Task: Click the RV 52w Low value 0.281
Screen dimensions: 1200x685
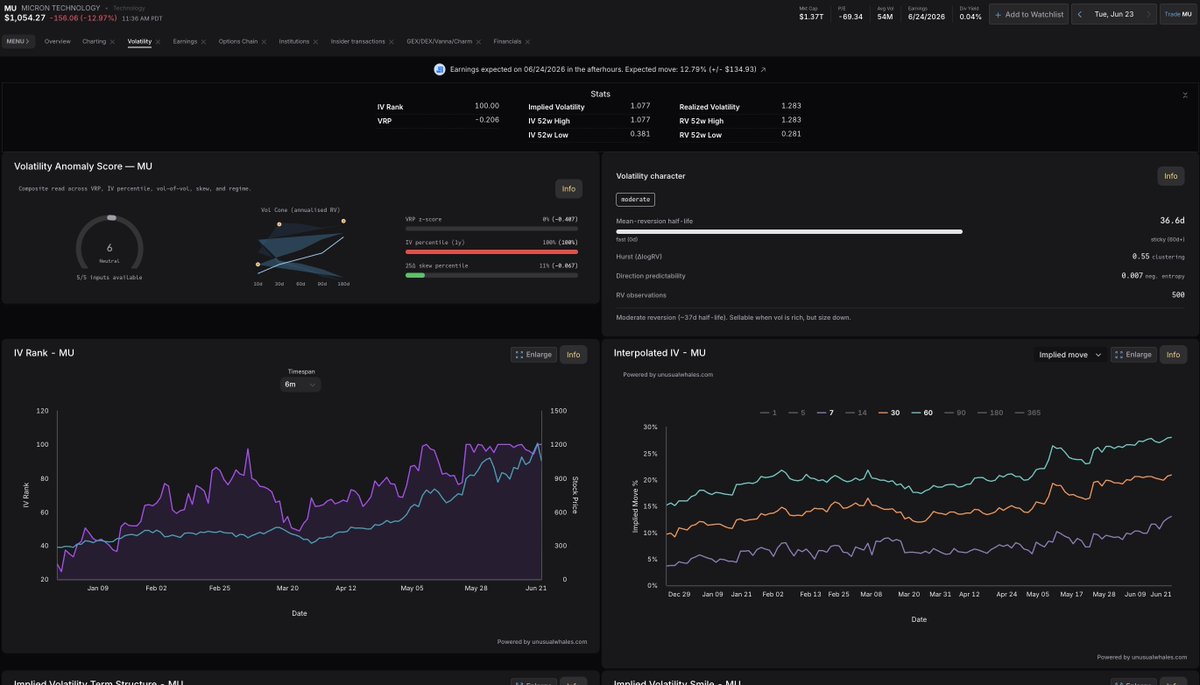Action: (792, 134)
